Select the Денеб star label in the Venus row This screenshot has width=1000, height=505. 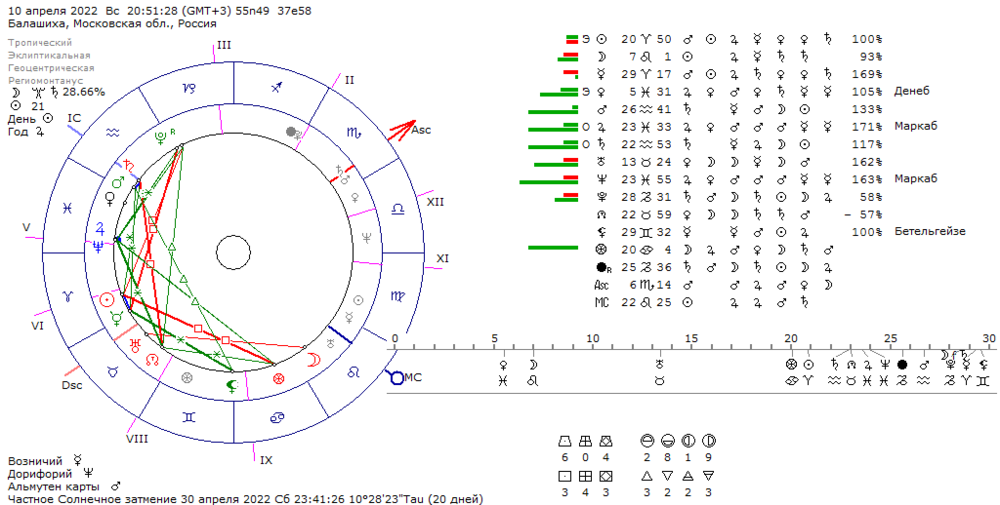912,91
